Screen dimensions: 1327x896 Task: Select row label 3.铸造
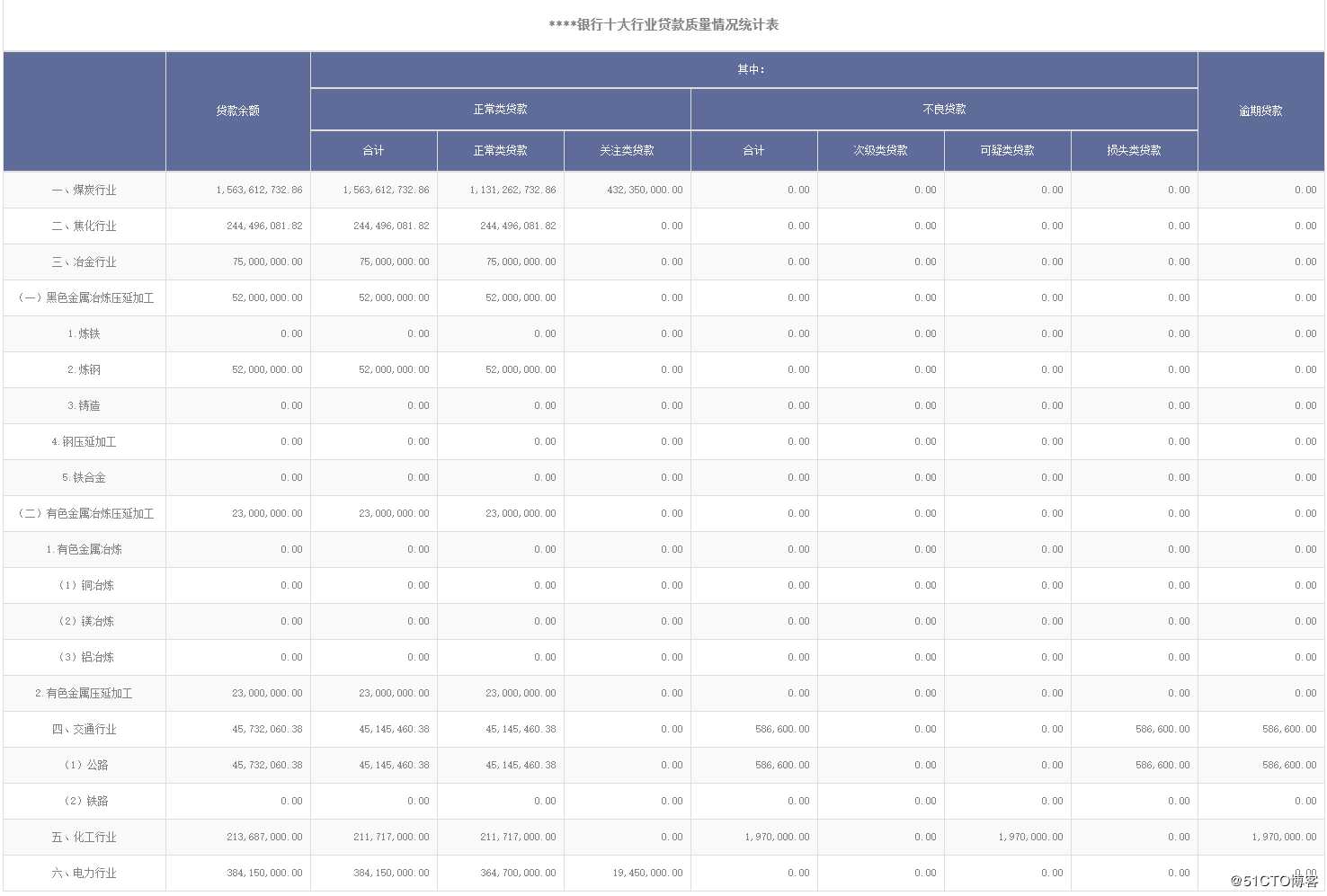[84, 405]
